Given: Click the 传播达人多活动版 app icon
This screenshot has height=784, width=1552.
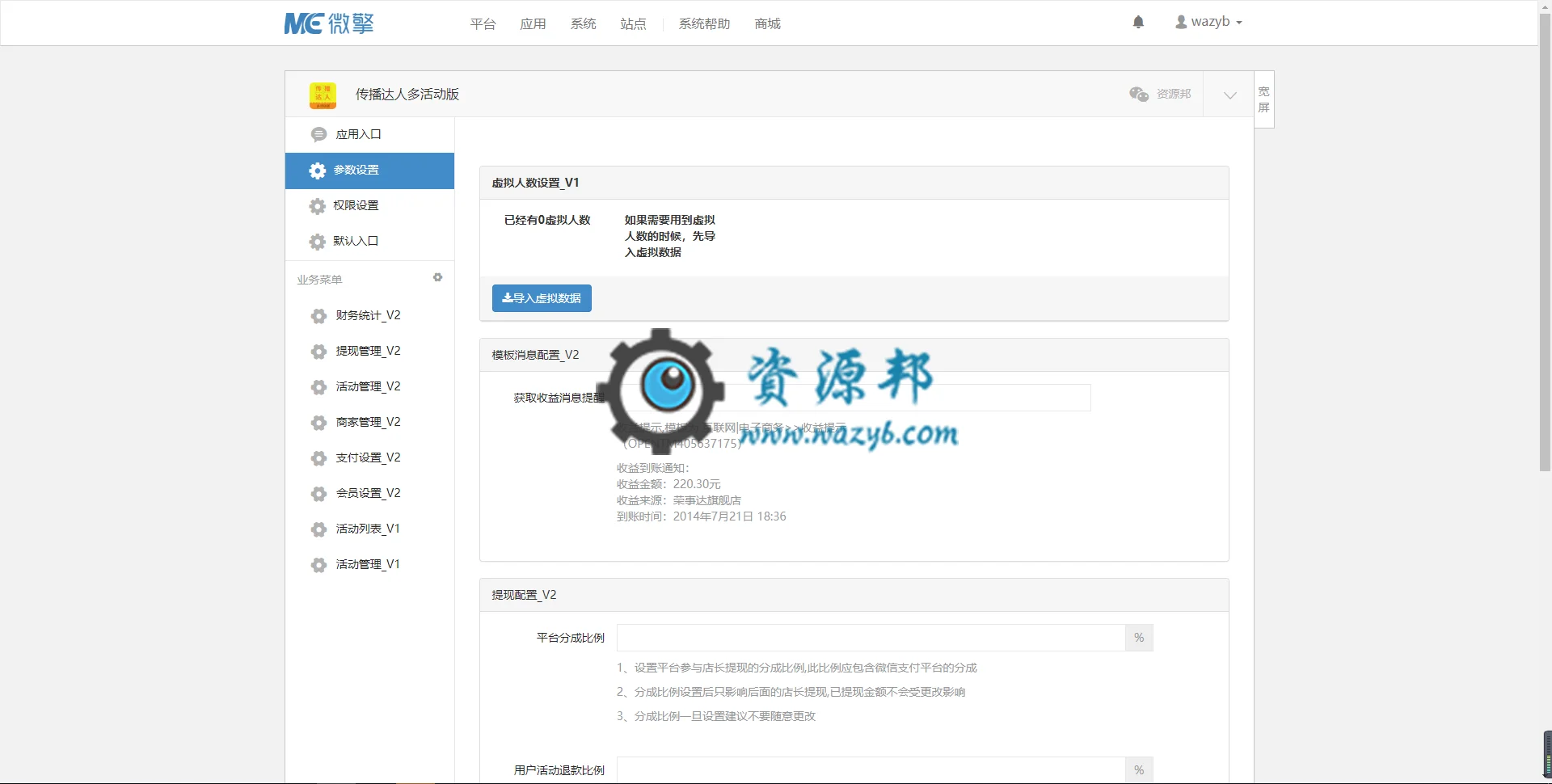Looking at the screenshot, I should point(323,95).
